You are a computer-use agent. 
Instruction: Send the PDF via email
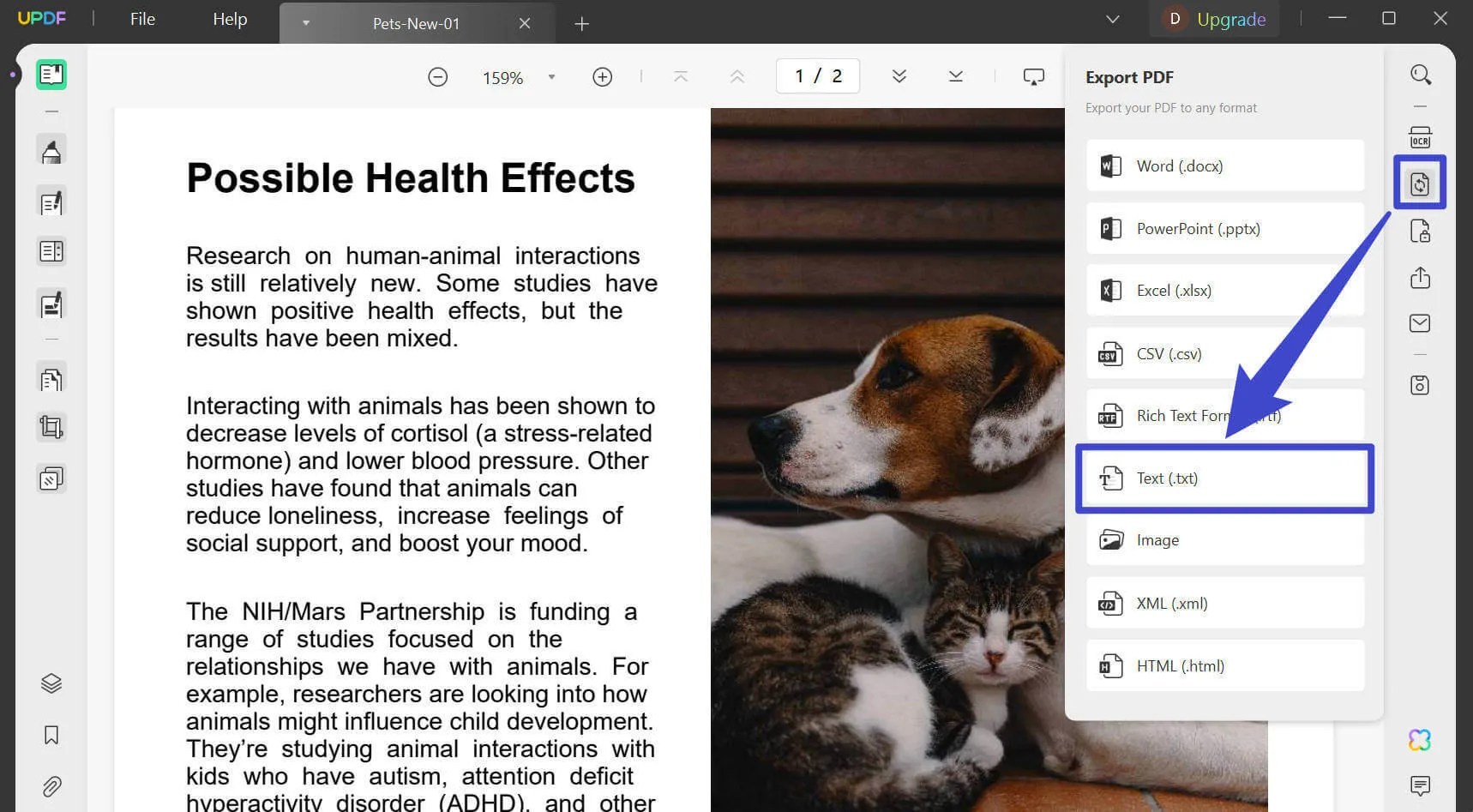1420,323
